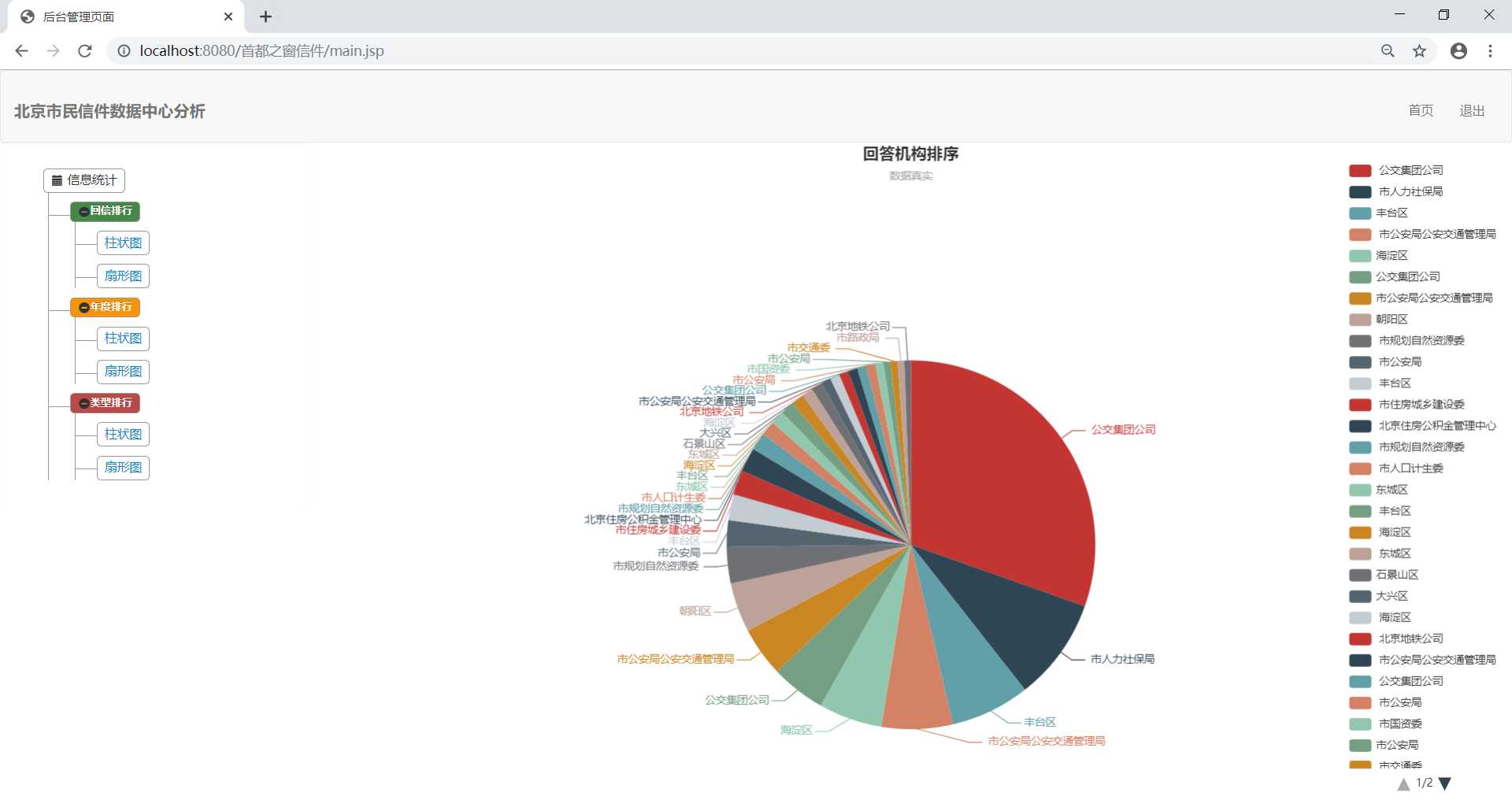This screenshot has width=1512, height=811.
Task: Click the 北京住房公积金管理中心 pie label
Action: [643, 519]
